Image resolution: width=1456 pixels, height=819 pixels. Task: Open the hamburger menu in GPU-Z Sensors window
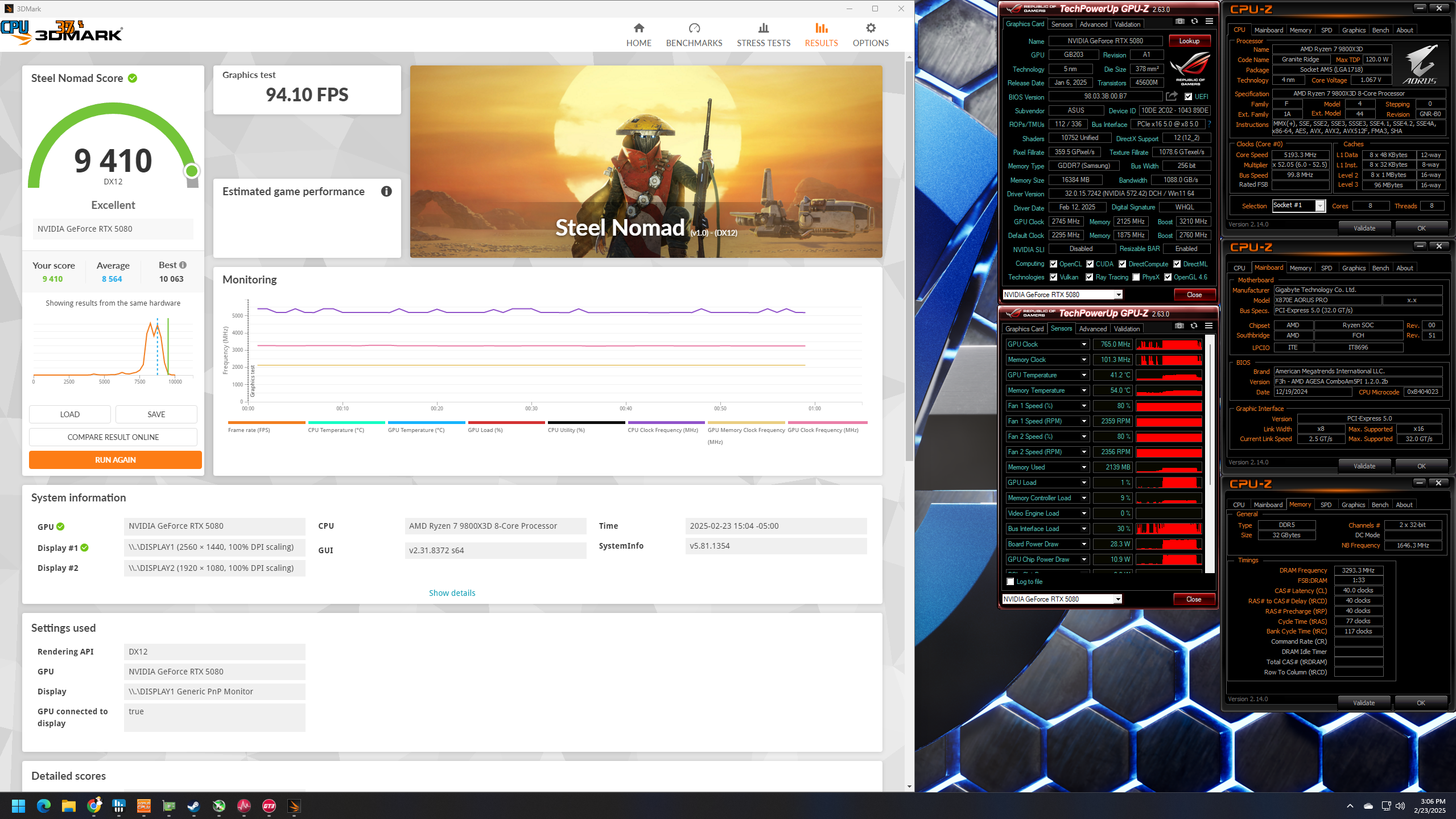click(1208, 326)
